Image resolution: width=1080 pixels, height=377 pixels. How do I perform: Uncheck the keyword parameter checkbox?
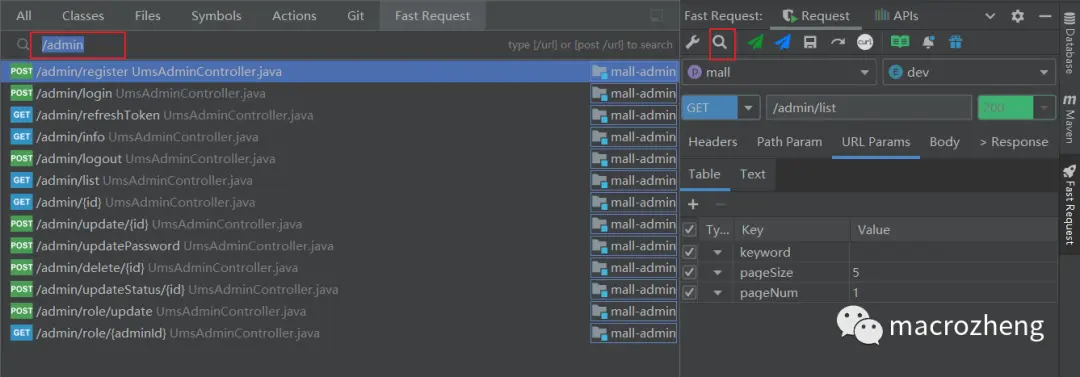point(689,252)
